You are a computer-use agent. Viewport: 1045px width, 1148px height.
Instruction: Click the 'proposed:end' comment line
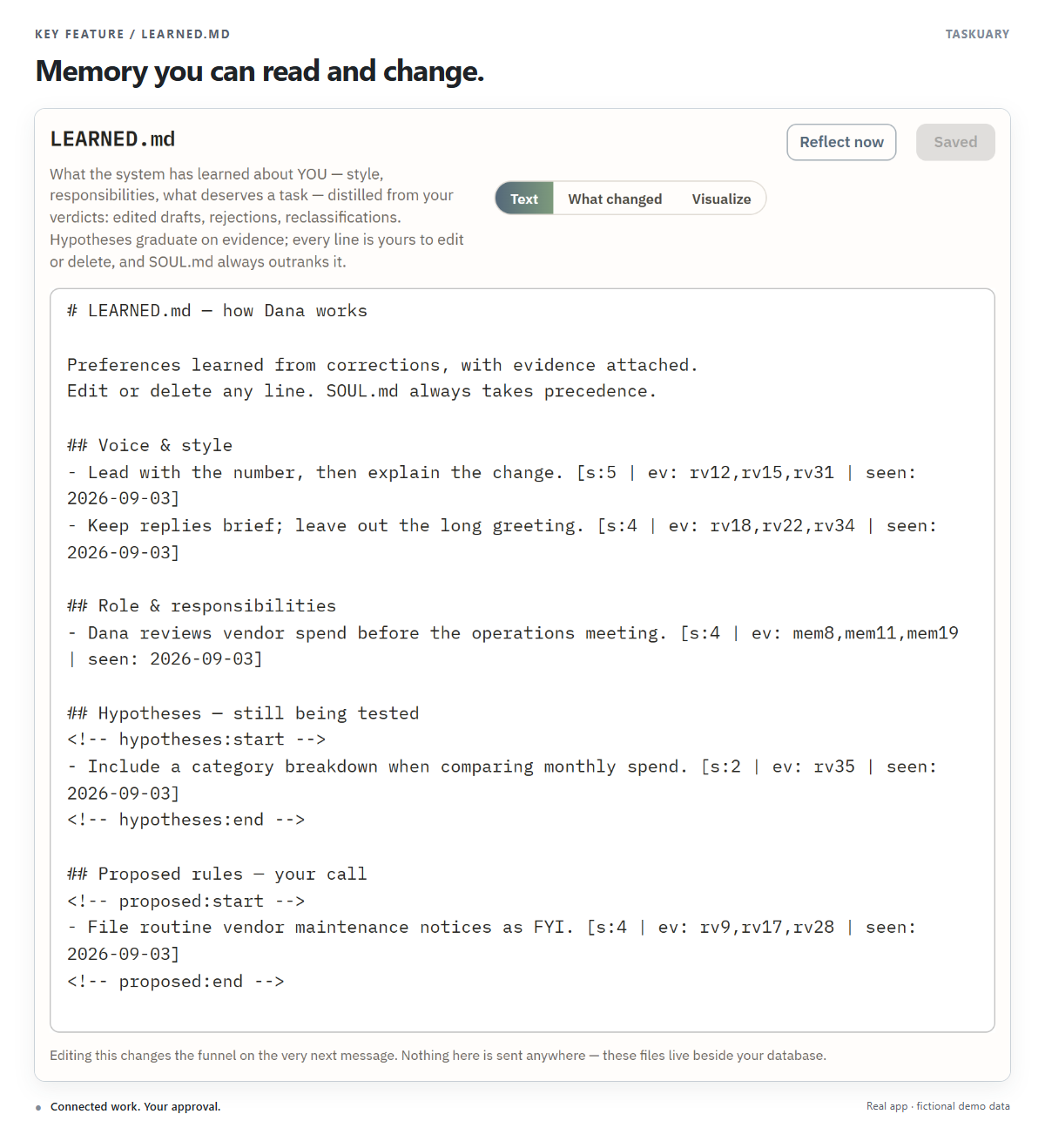[x=175, y=982]
